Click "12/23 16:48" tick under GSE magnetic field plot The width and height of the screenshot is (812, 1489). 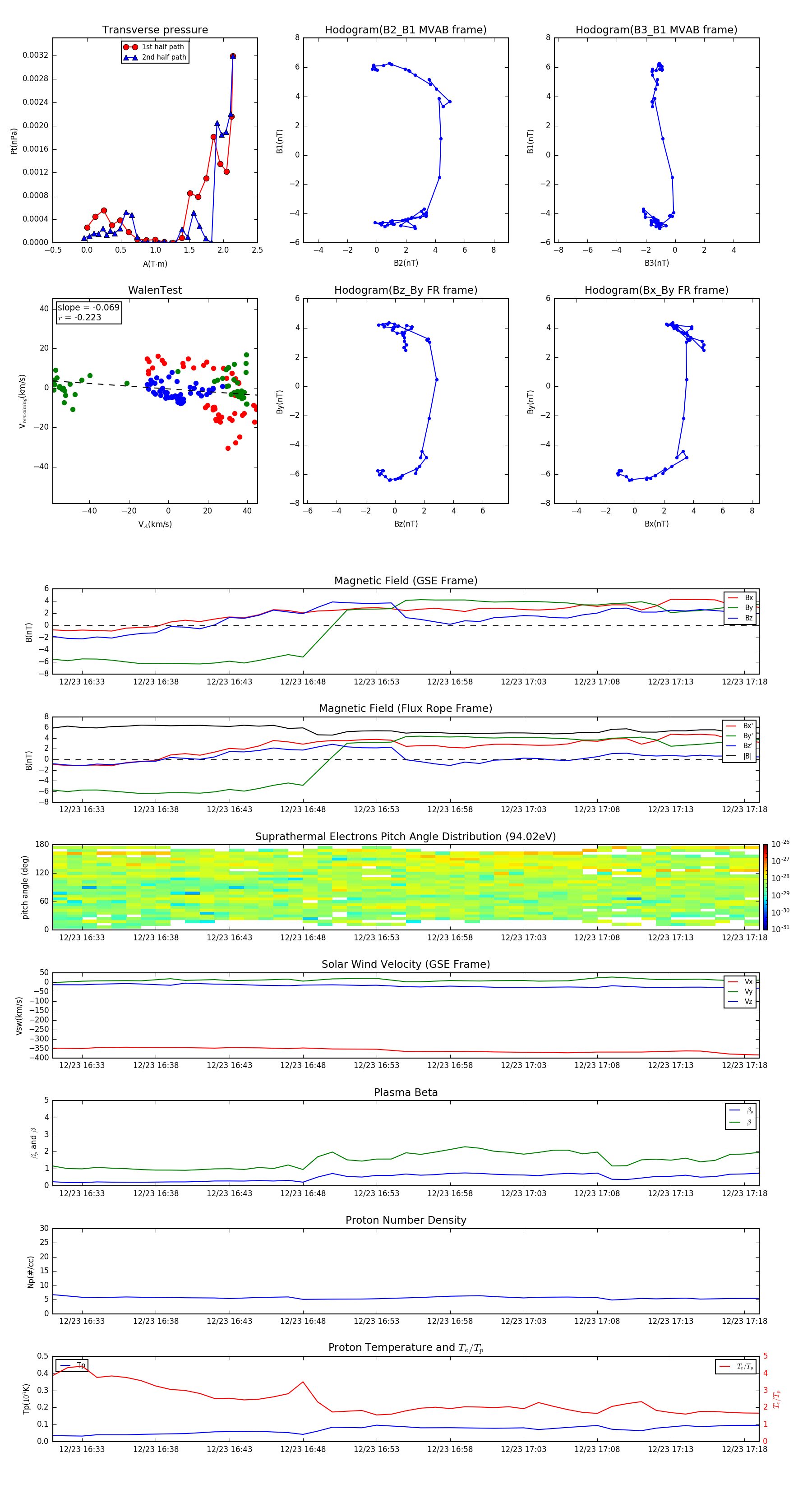click(x=303, y=682)
